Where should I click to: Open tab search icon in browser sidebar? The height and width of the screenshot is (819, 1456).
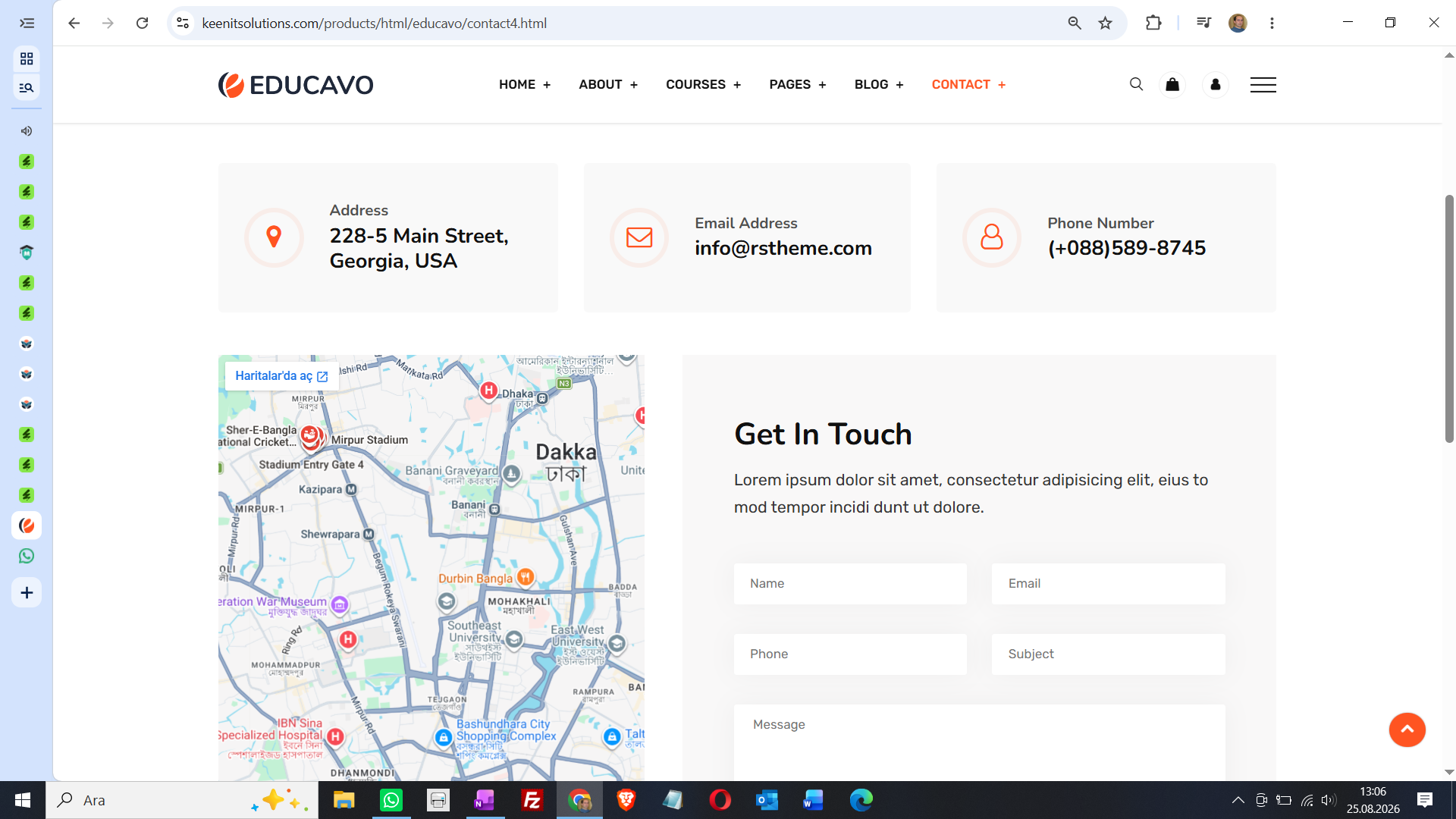(x=27, y=88)
